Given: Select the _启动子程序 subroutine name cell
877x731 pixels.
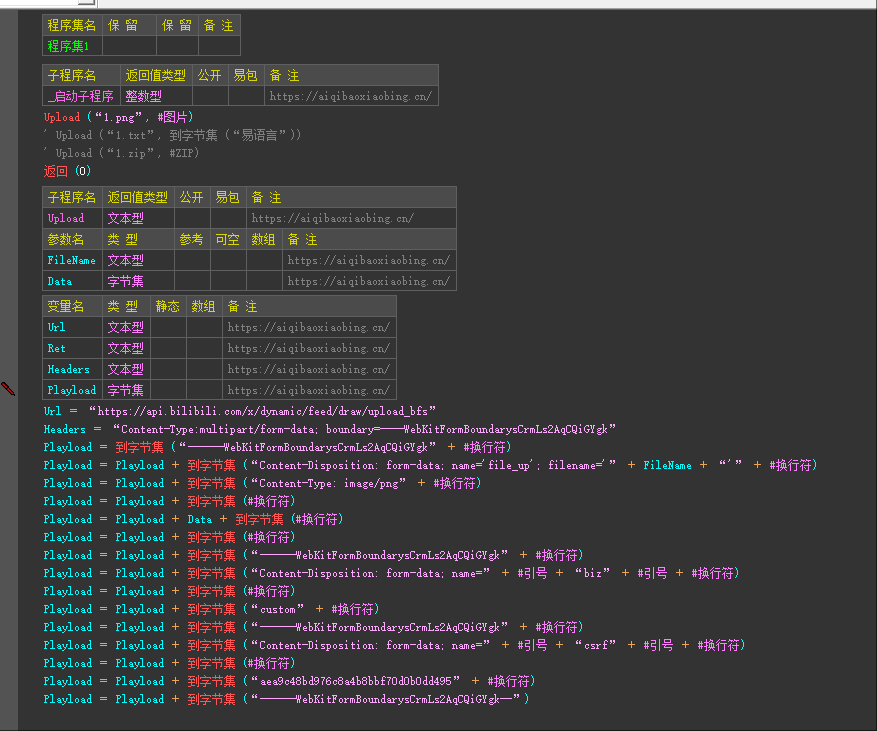Looking at the screenshot, I should (x=81, y=96).
